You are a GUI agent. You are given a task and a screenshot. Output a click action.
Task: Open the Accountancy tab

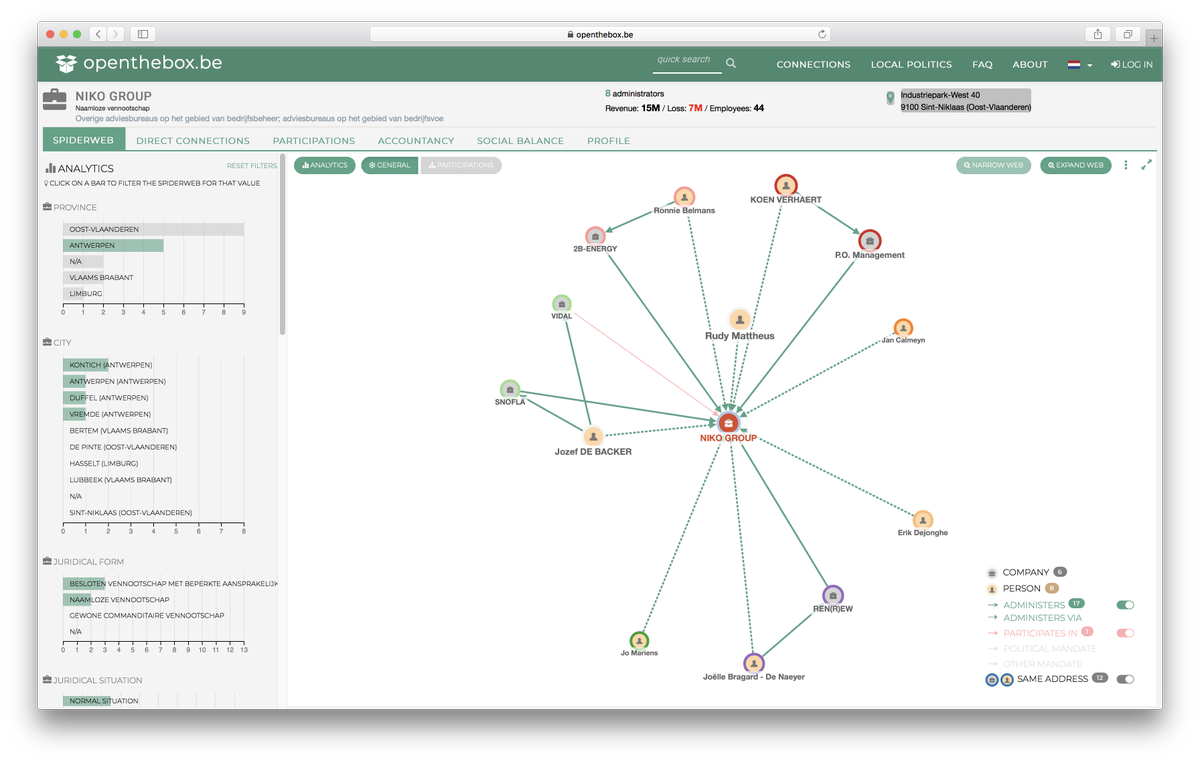coord(416,141)
